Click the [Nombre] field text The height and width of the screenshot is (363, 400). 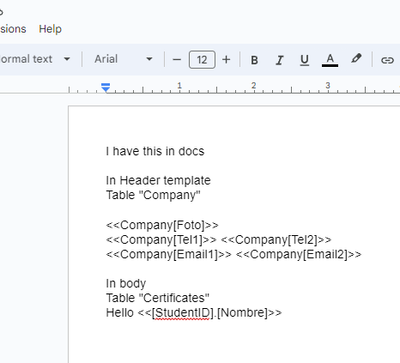(242, 313)
